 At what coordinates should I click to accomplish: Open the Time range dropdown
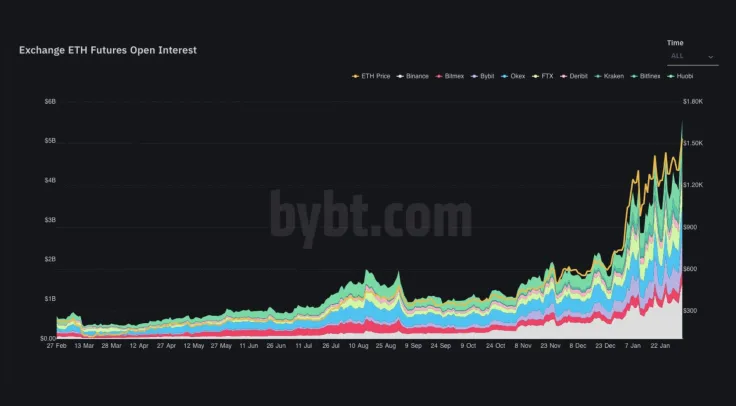(691, 57)
